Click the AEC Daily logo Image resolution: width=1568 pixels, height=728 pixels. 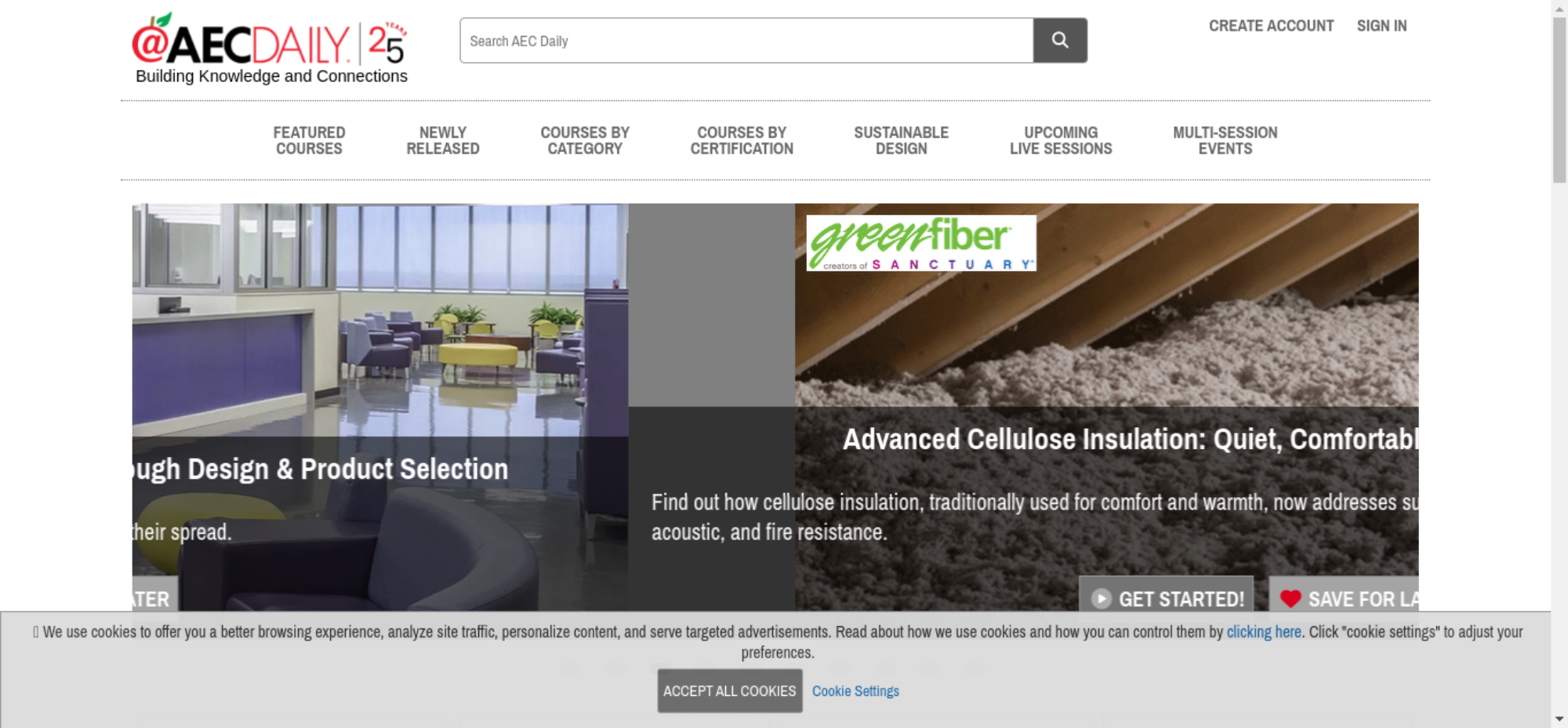(x=270, y=49)
